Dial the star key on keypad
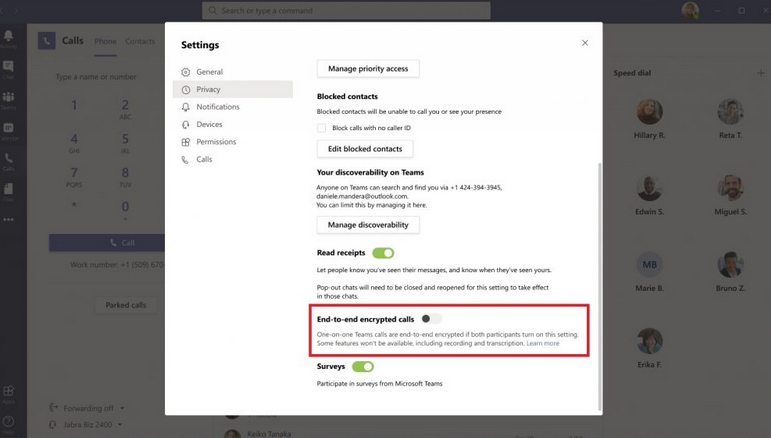 [x=74, y=205]
